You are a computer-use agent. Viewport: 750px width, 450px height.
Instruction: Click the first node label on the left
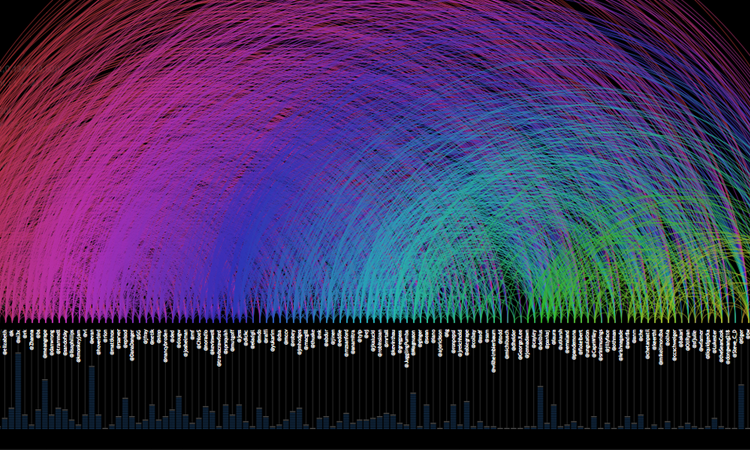pos(4,342)
